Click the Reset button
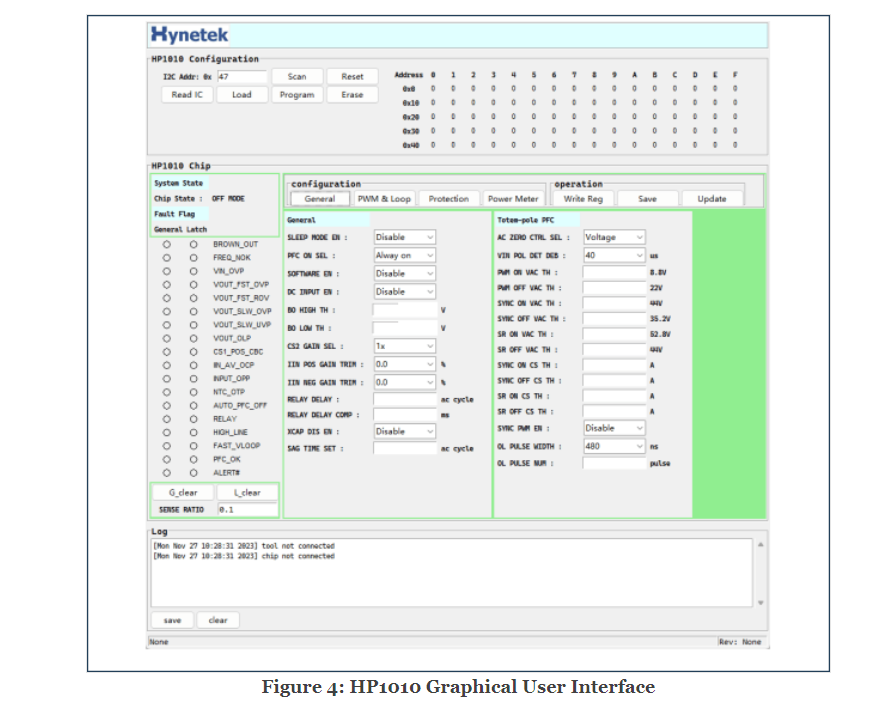The image size is (884, 720). pyautogui.click(x=352, y=77)
